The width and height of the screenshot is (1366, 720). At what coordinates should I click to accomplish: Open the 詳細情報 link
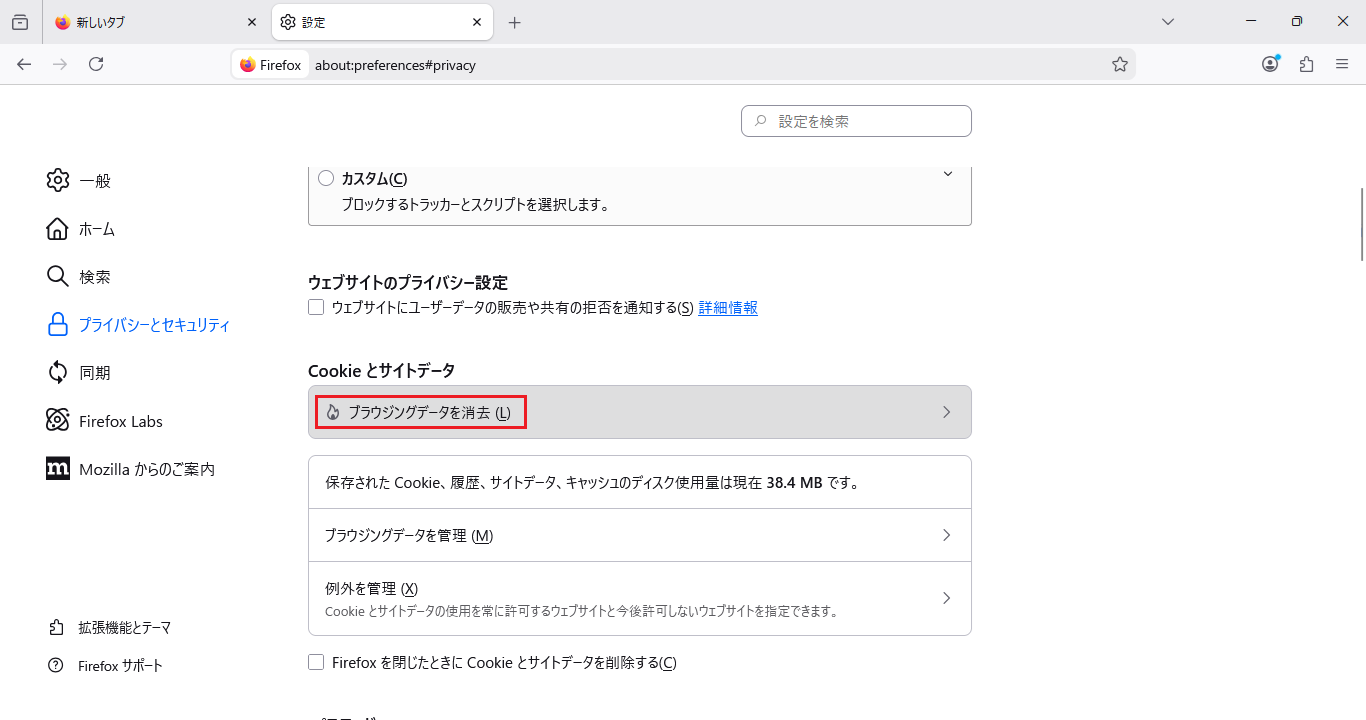(x=728, y=307)
